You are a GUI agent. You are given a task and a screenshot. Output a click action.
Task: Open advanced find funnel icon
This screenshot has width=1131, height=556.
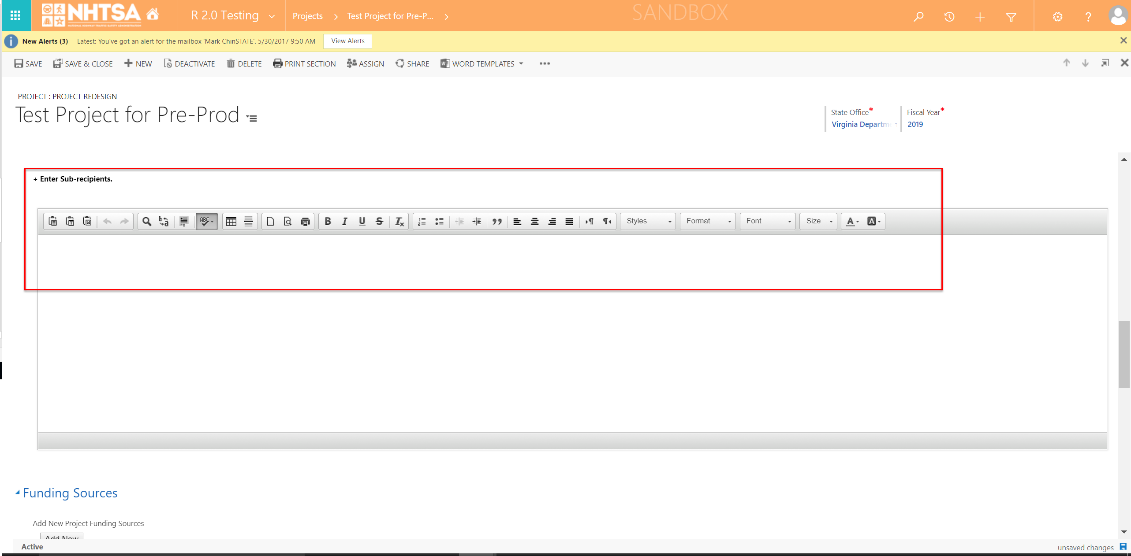tap(1011, 17)
